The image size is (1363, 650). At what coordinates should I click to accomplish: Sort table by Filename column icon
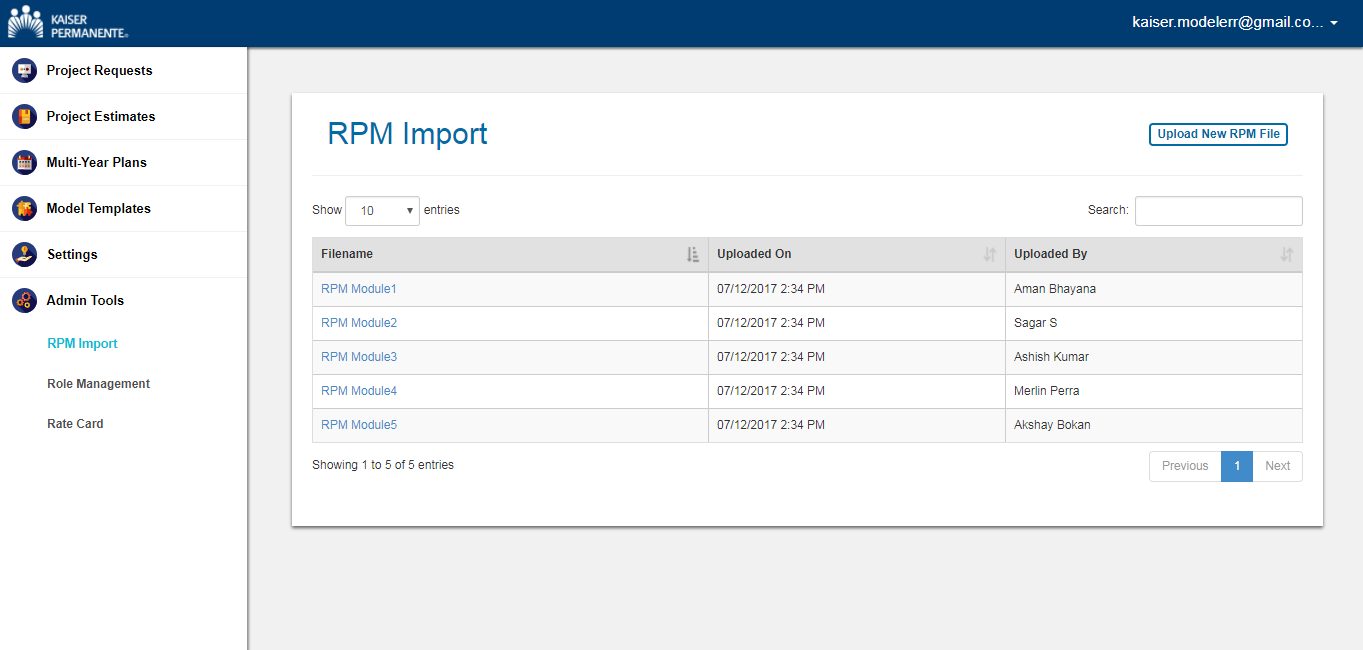(693, 255)
